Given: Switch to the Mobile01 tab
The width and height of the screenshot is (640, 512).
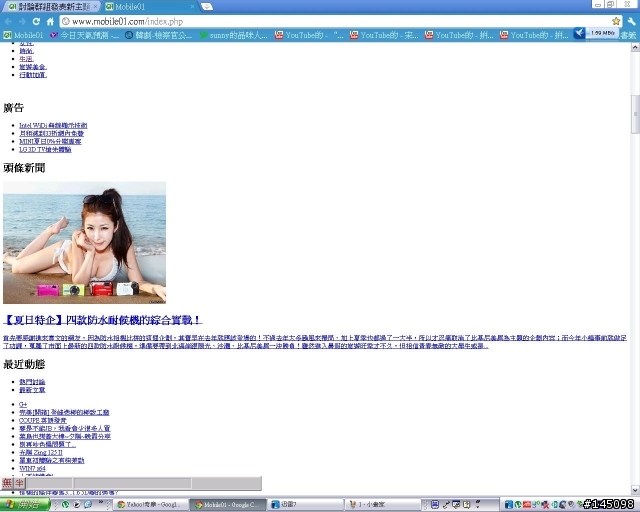Looking at the screenshot, I should pyautogui.click(x=147, y=7).
